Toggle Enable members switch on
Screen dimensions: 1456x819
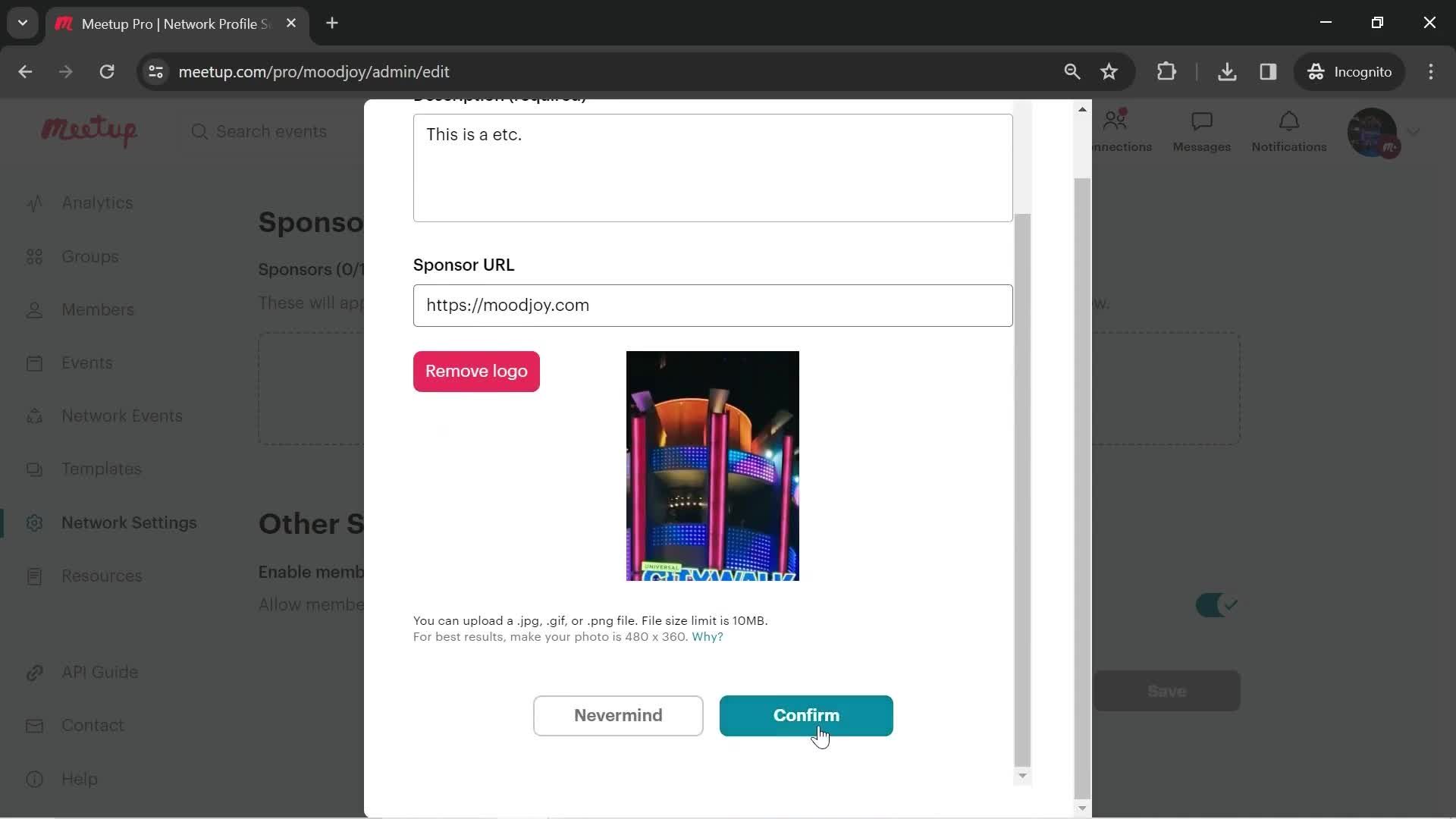(x=1218, y=603)
